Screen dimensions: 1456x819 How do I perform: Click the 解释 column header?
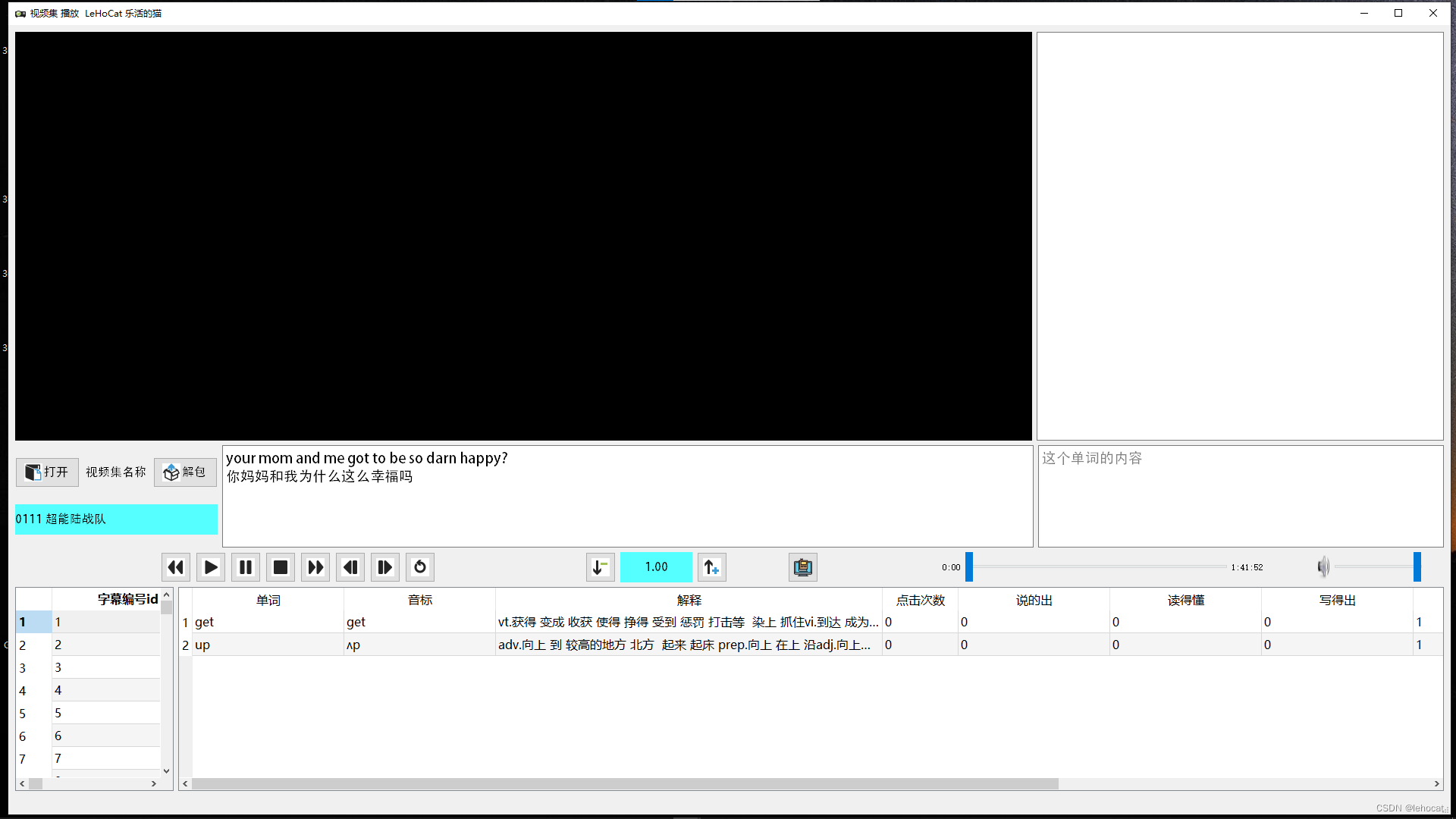pos(689,600)
